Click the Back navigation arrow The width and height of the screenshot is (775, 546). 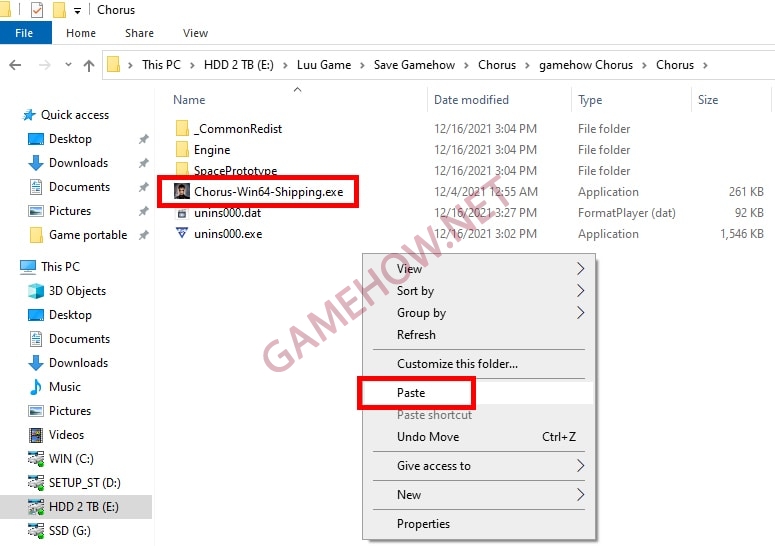[15, 65]
